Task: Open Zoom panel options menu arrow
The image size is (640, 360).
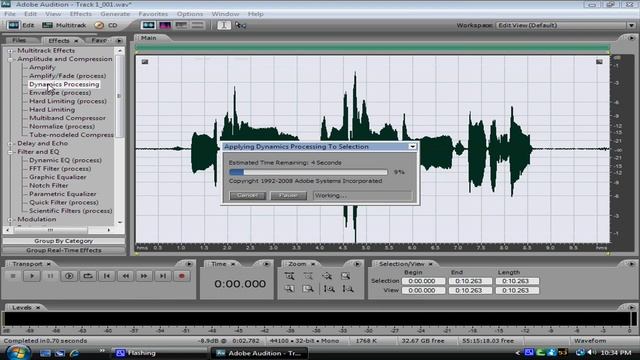Action: 357,264
